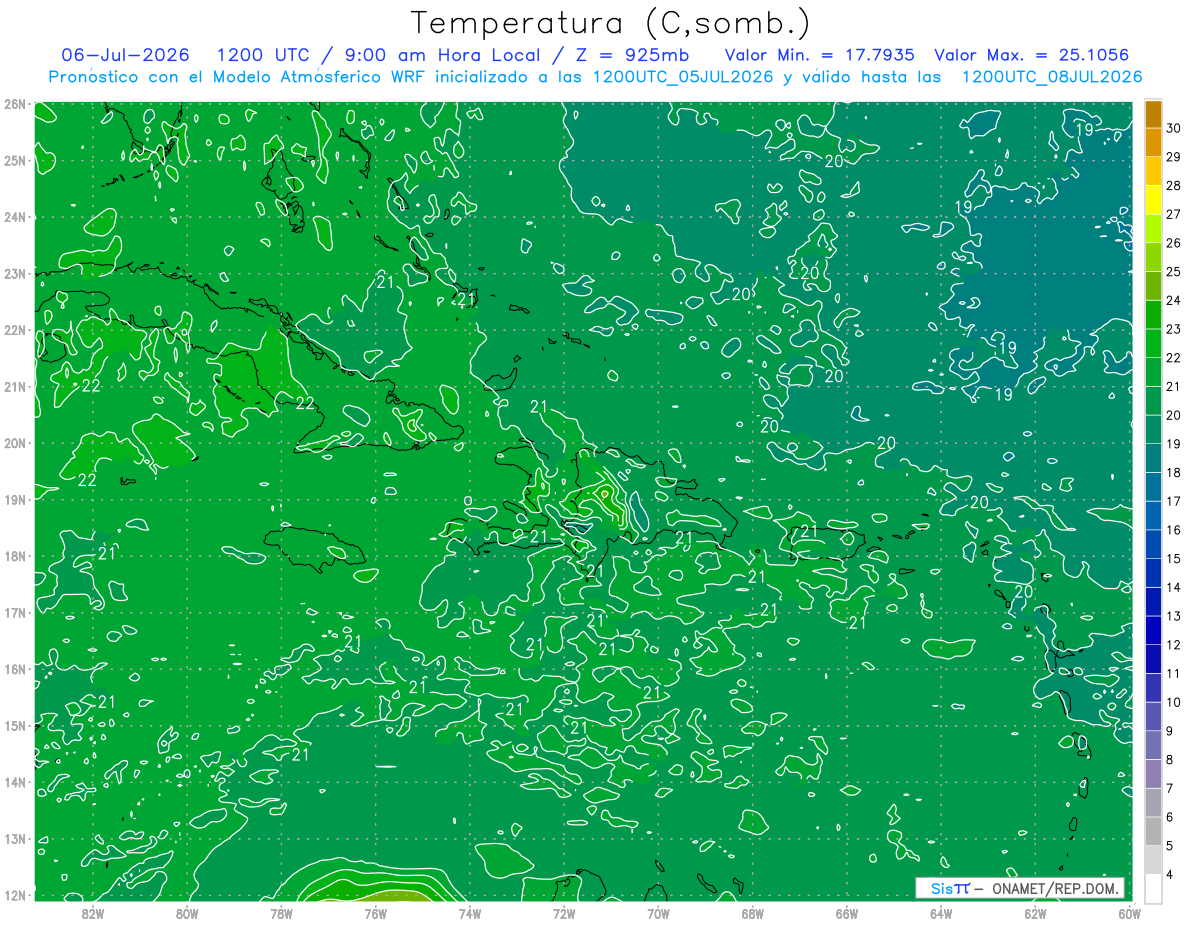This screenshot has width=1200, height=927.
Task: Click the longitude axis label "82W"
Action: 92,913
